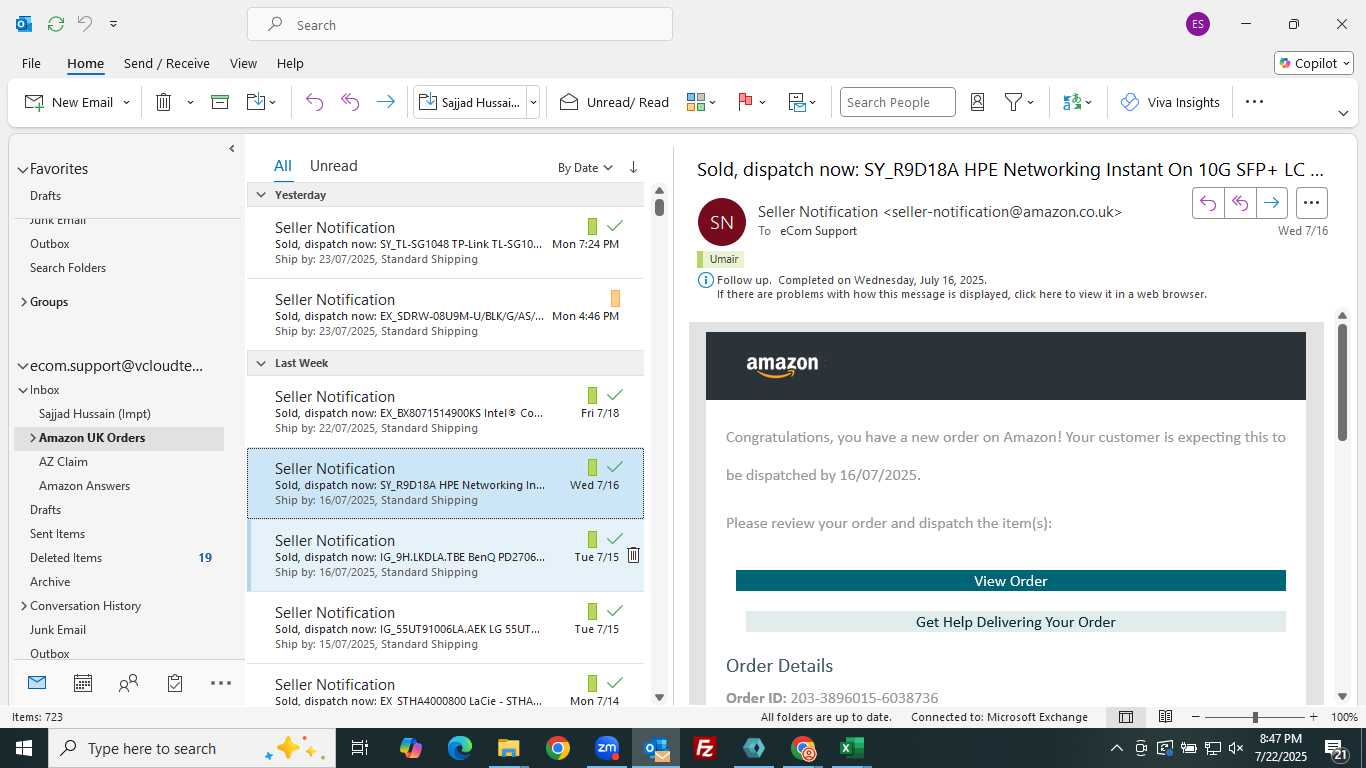This screenshot has height=768, width=1366.
Task: Toggle Unread/Read for selected message
Action: coord(614,102)
